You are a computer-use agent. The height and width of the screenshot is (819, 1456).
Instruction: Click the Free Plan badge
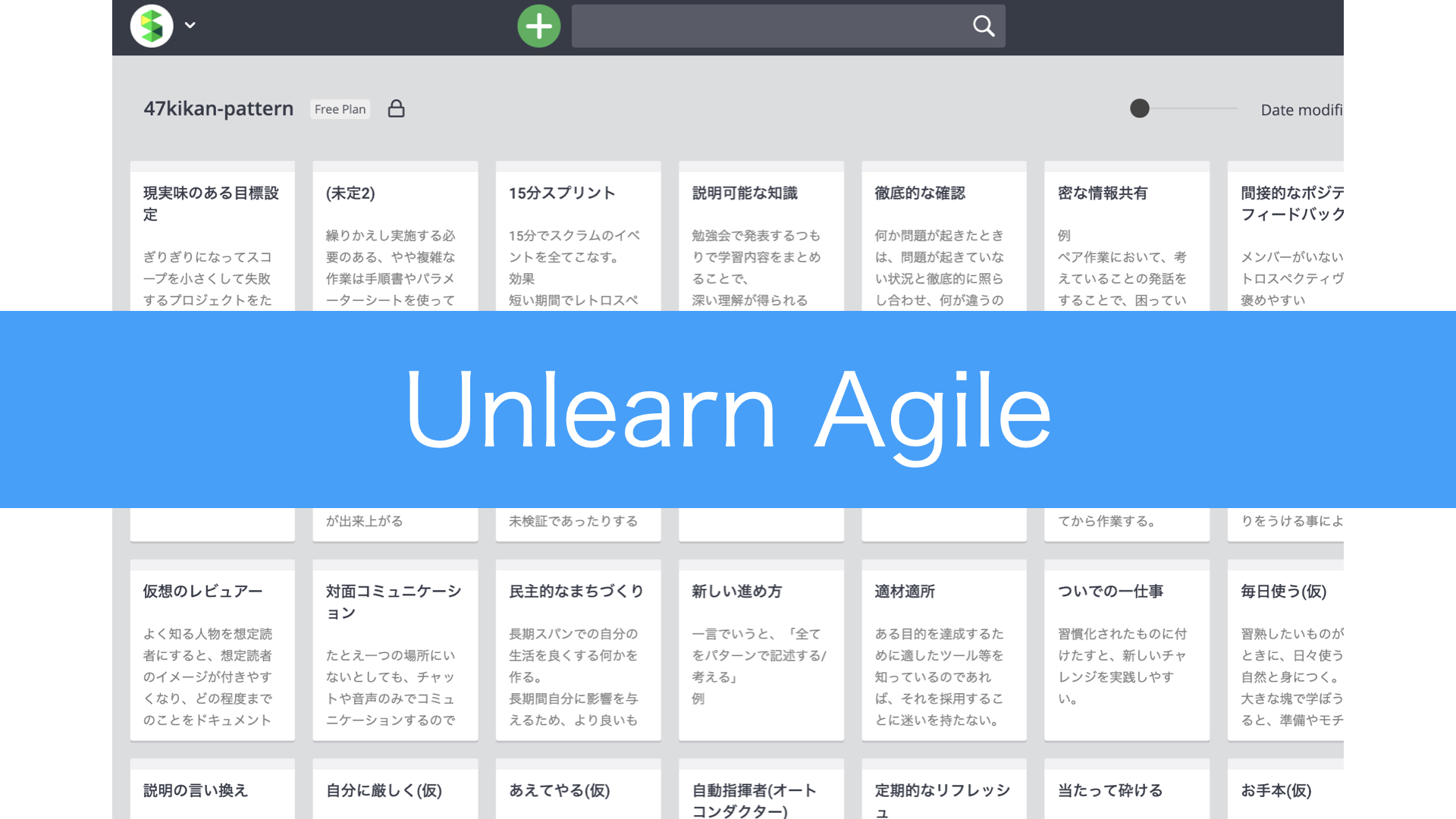pyautogui.click(x=340, y=109)
